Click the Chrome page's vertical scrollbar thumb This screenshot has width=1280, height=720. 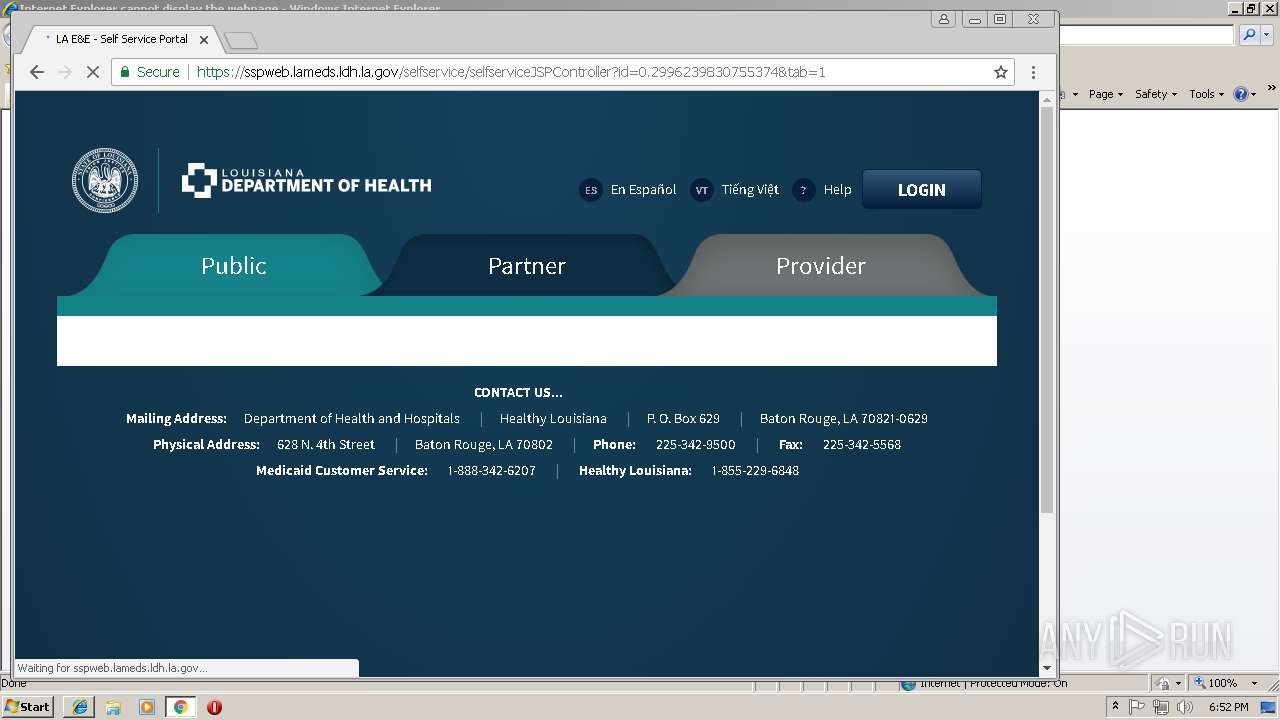(1047, 310)
